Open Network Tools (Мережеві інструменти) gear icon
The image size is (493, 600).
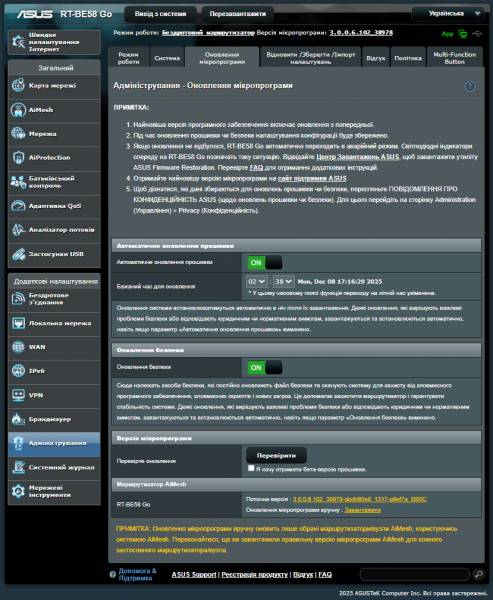(x=18, y=491)
